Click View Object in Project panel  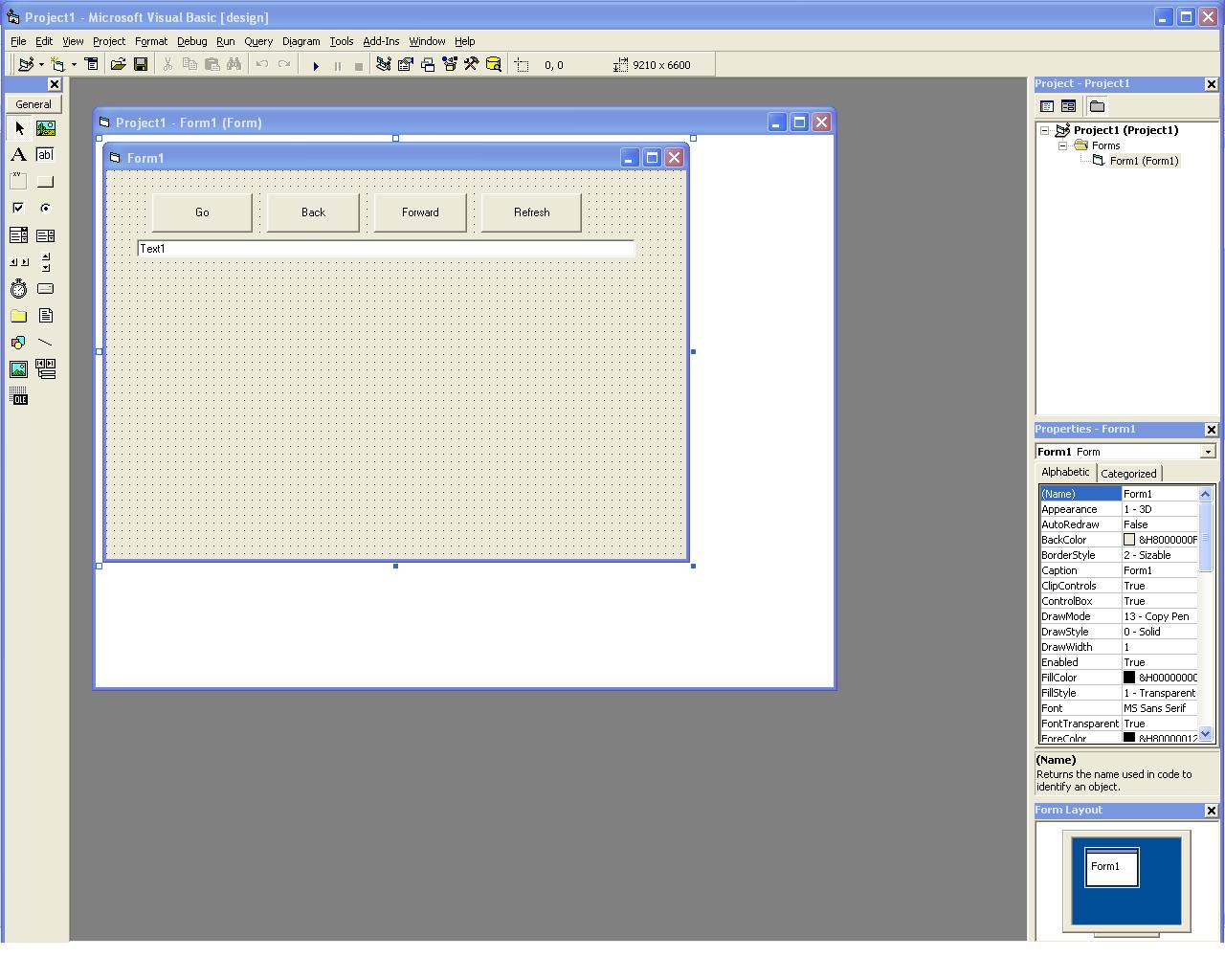click(1068, 106)
